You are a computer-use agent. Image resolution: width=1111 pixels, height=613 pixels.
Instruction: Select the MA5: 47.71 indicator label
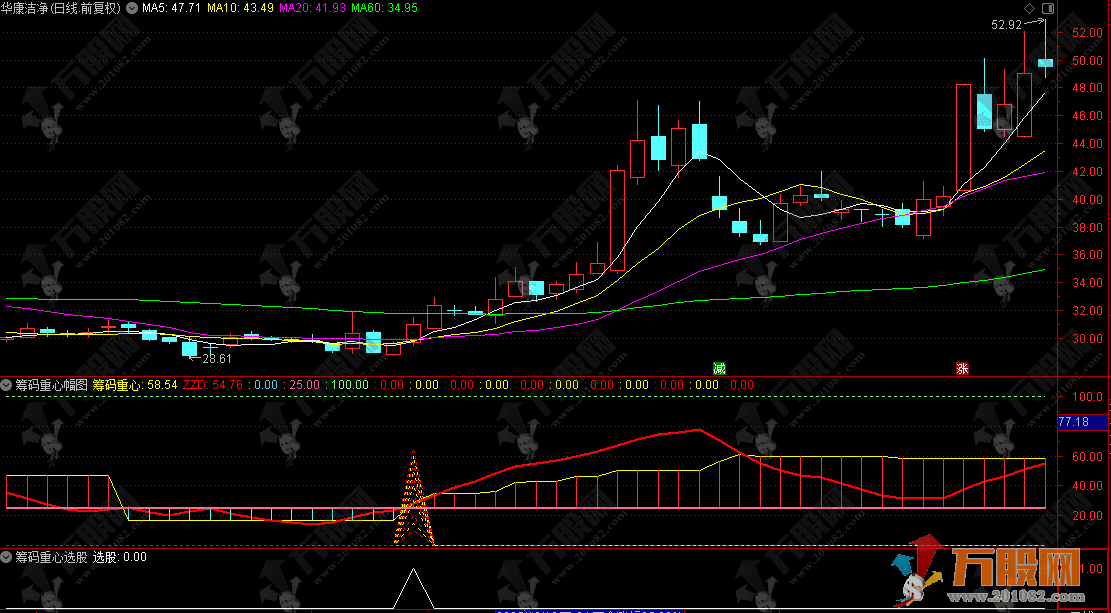171,8
